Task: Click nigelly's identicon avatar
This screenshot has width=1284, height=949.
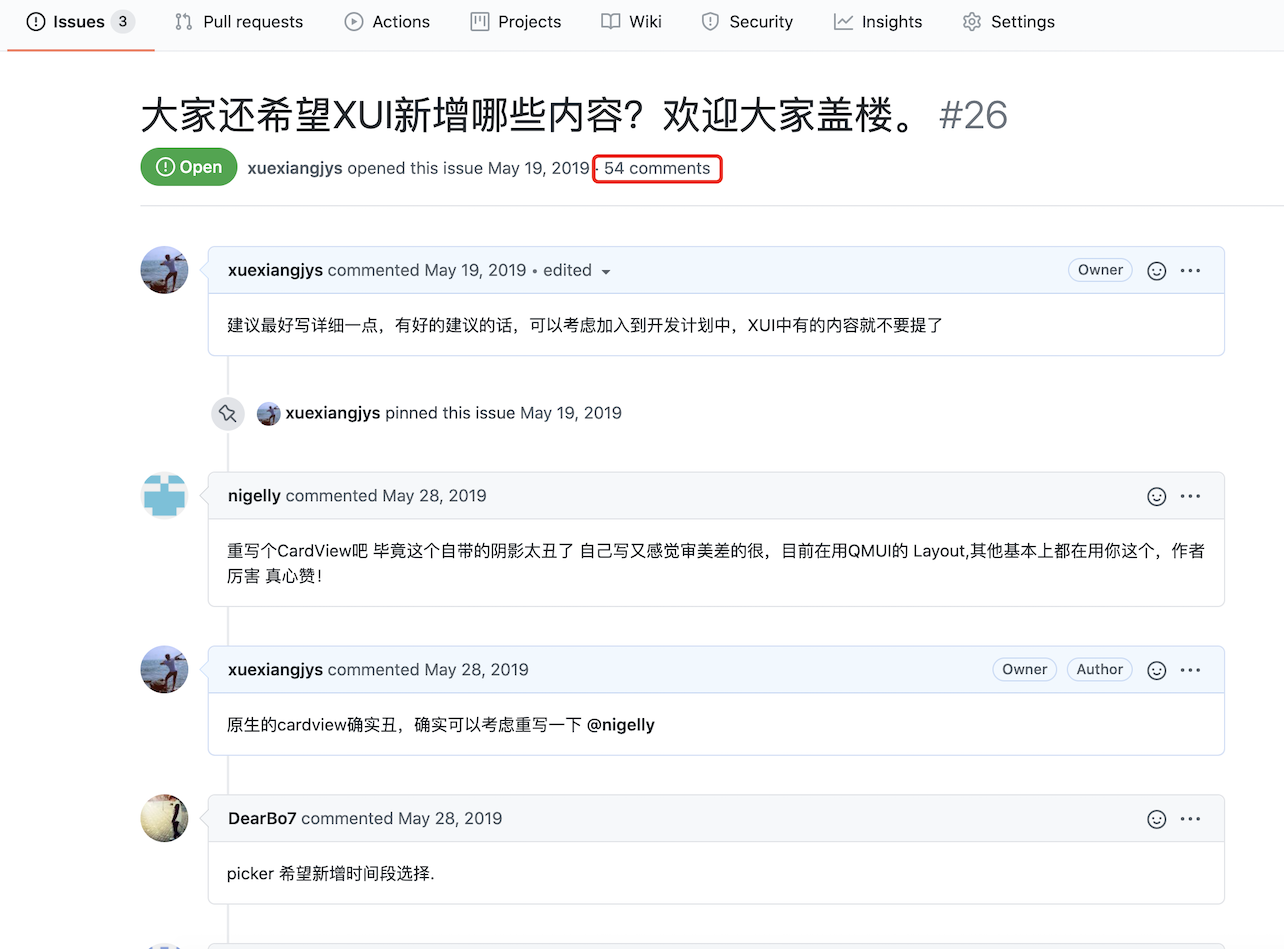Action: [165, 496]
